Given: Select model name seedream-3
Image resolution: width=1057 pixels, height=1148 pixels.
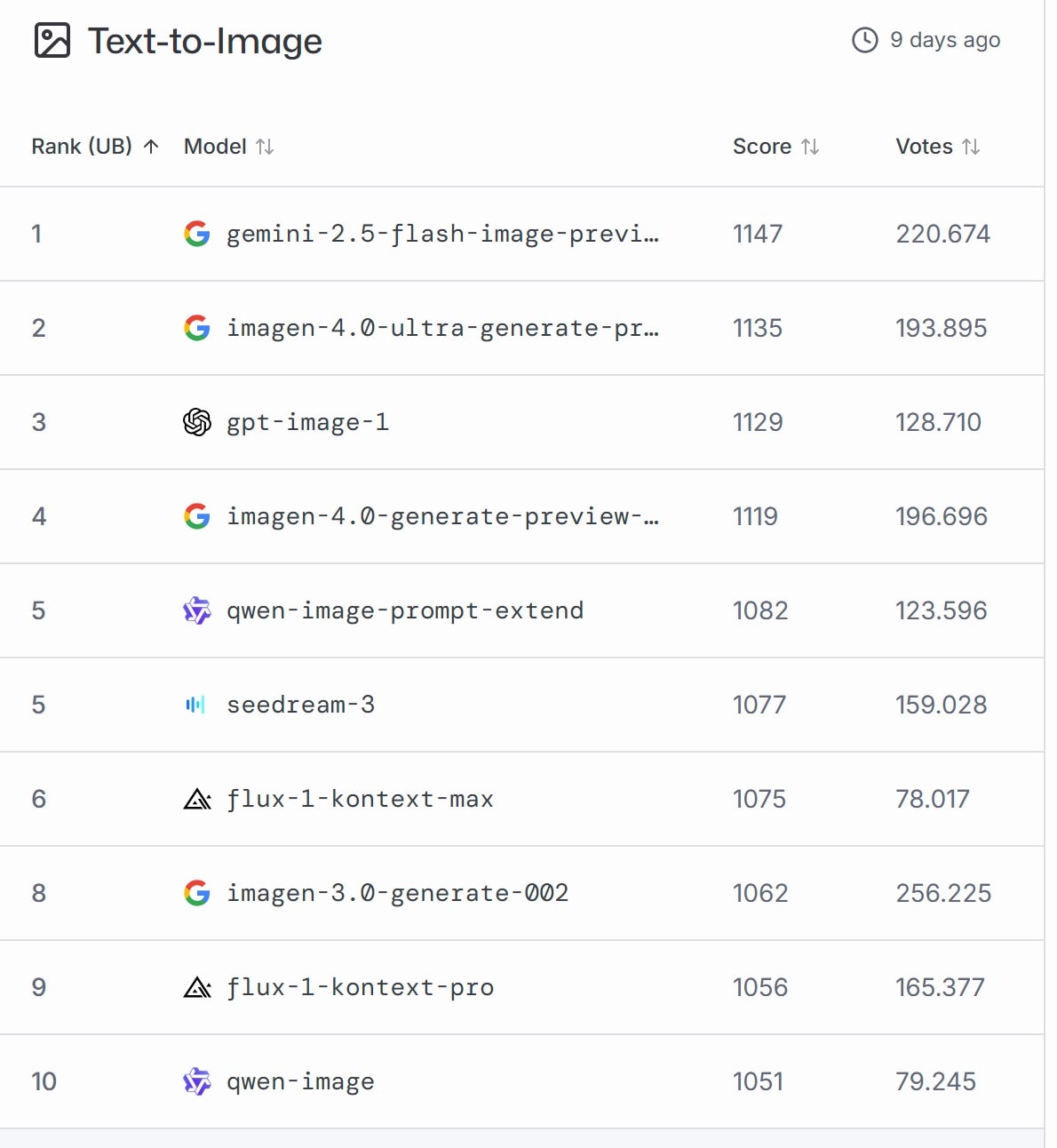Looking at the screenshot, I should tap(300, 705).
